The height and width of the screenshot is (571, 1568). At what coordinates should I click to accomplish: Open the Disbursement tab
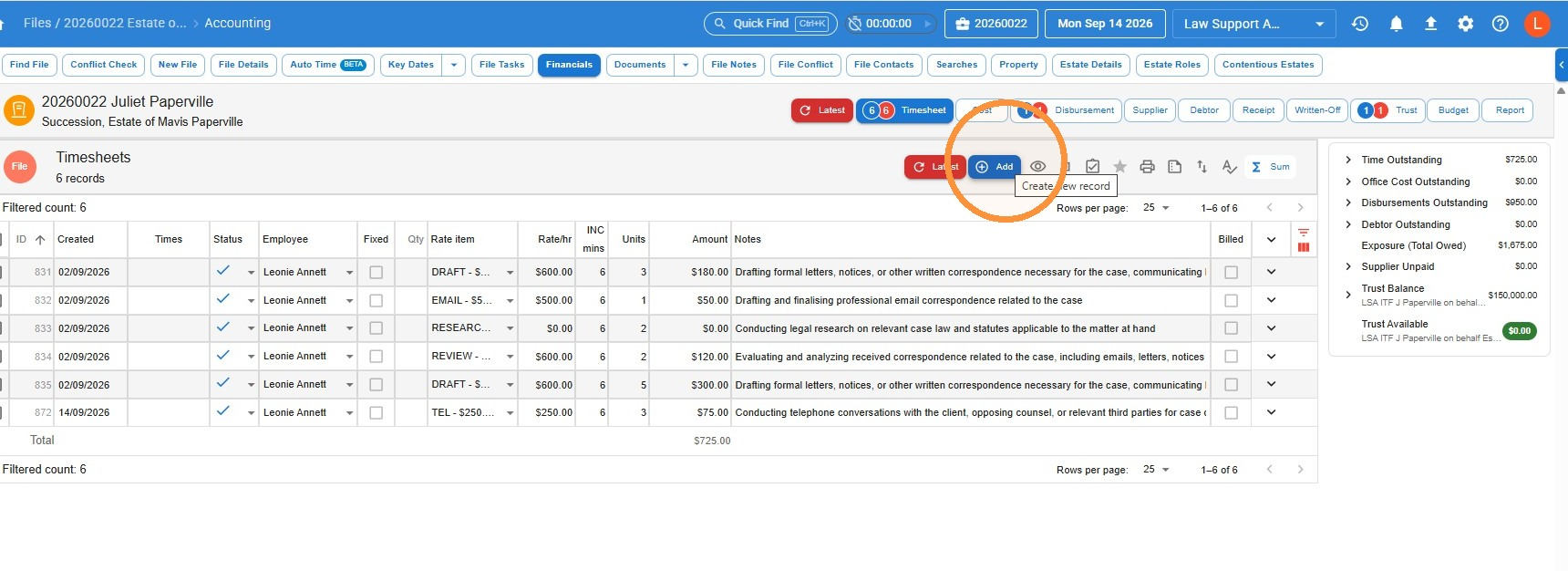click(1066, 110)
